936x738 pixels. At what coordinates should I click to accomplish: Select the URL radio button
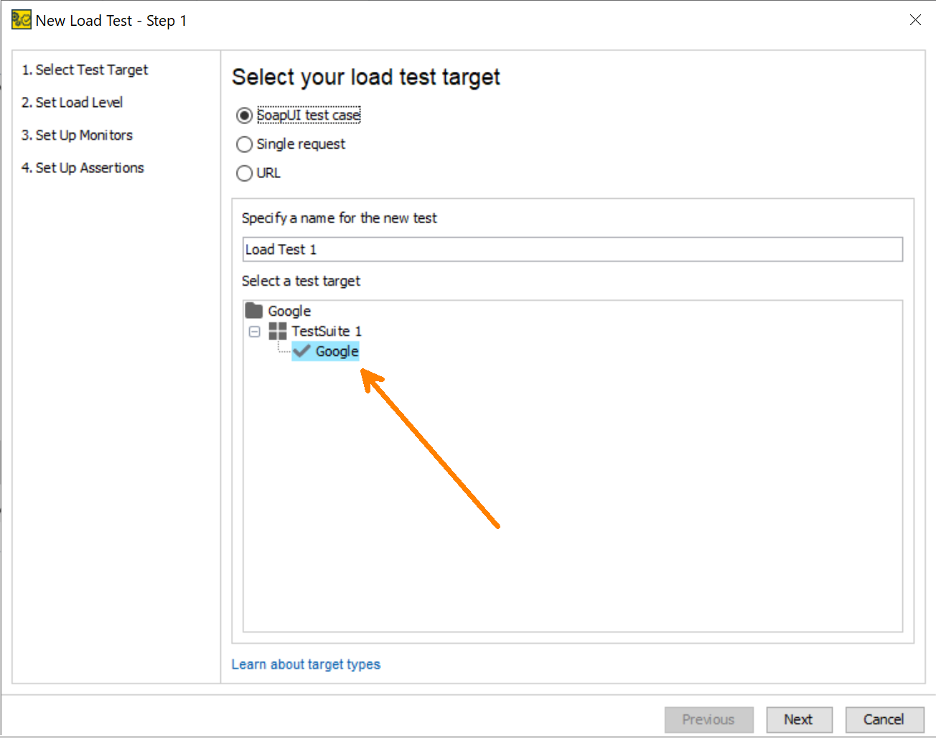(244, 173)
